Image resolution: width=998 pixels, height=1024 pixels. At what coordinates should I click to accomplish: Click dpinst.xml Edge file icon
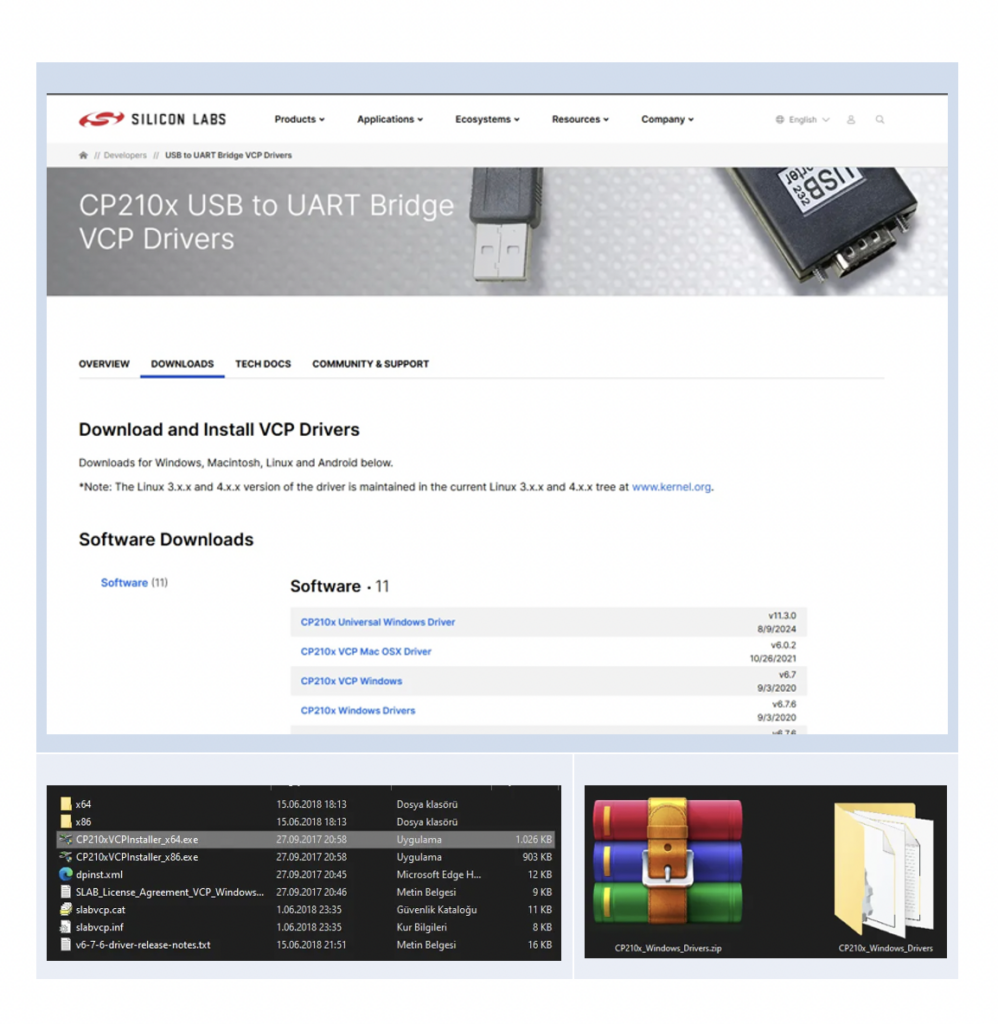[65, 874]
